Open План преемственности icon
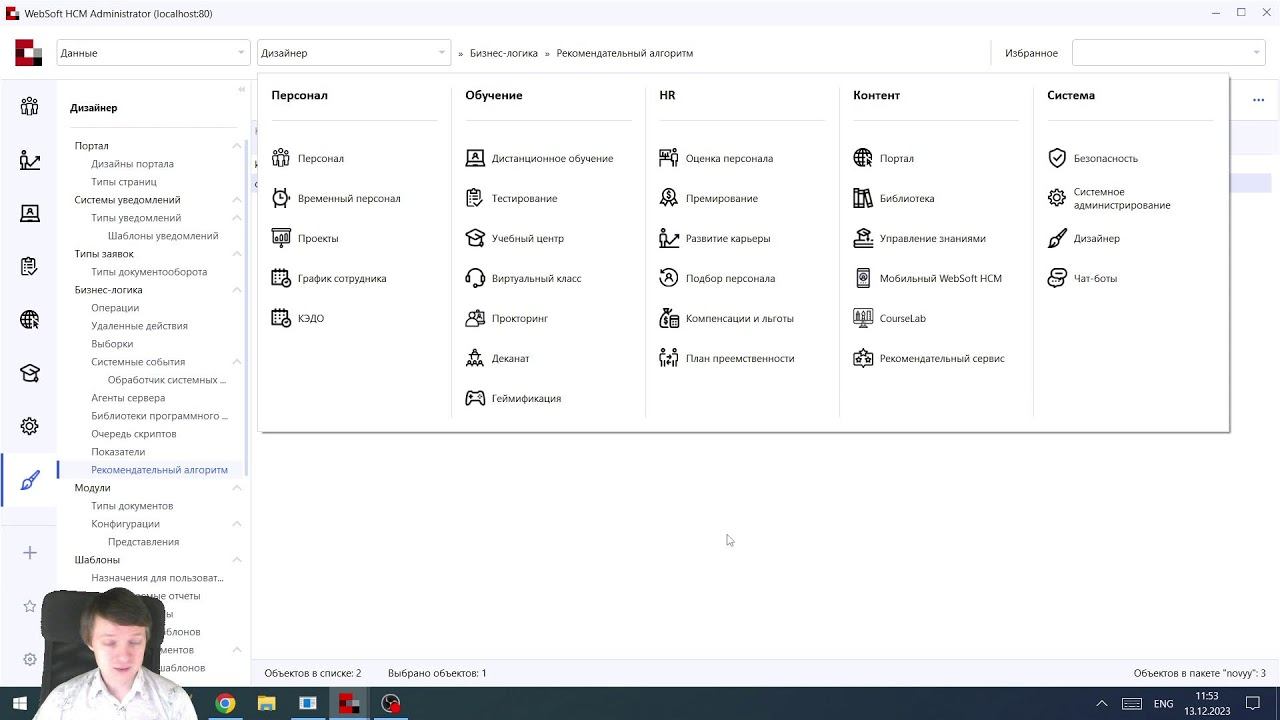The height and width of the screenshot is (720, 1280). 669,358
